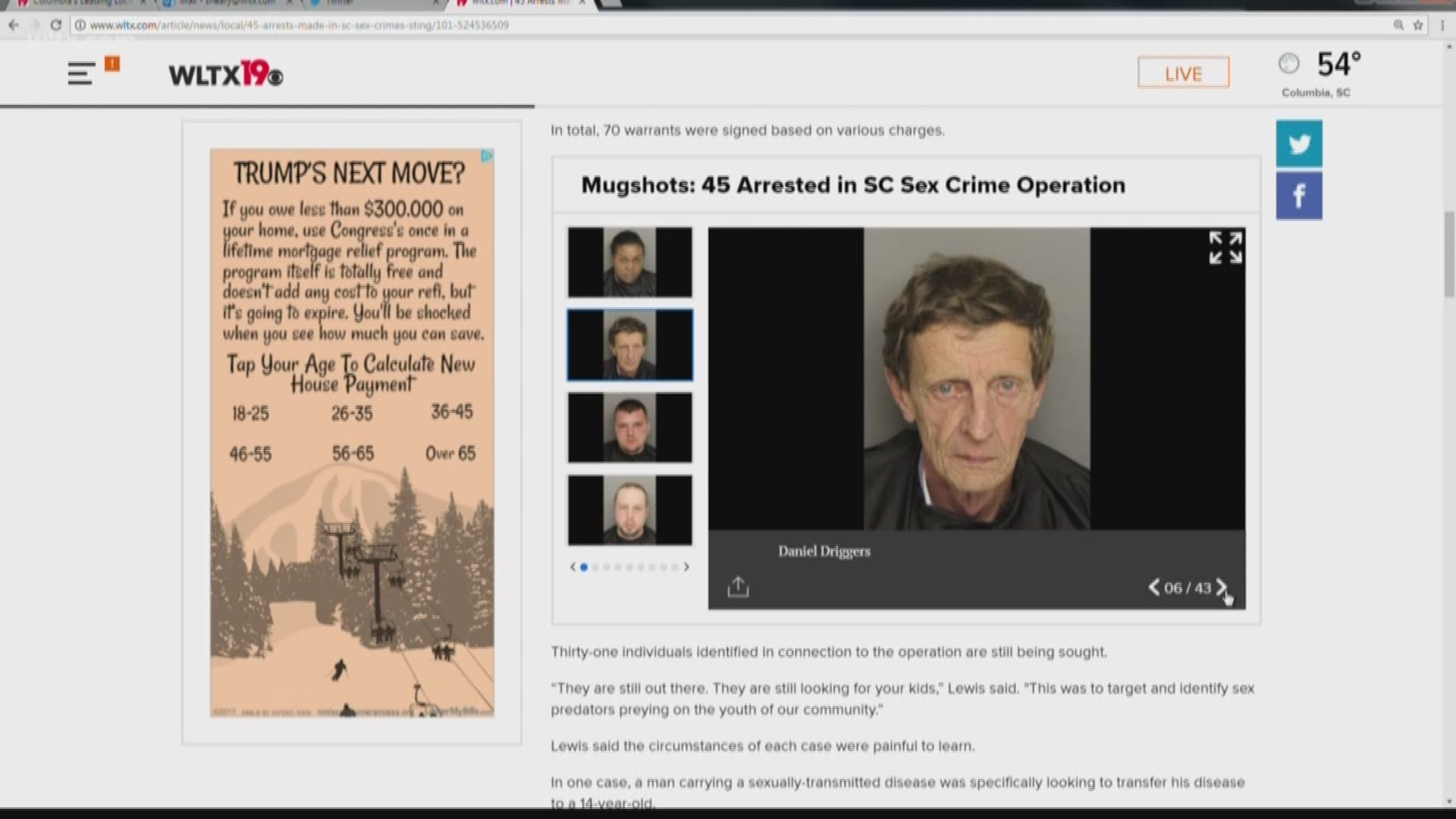Click the 'Daniel Driggers' caption text

pyautogui.click(x=824, y=551)
